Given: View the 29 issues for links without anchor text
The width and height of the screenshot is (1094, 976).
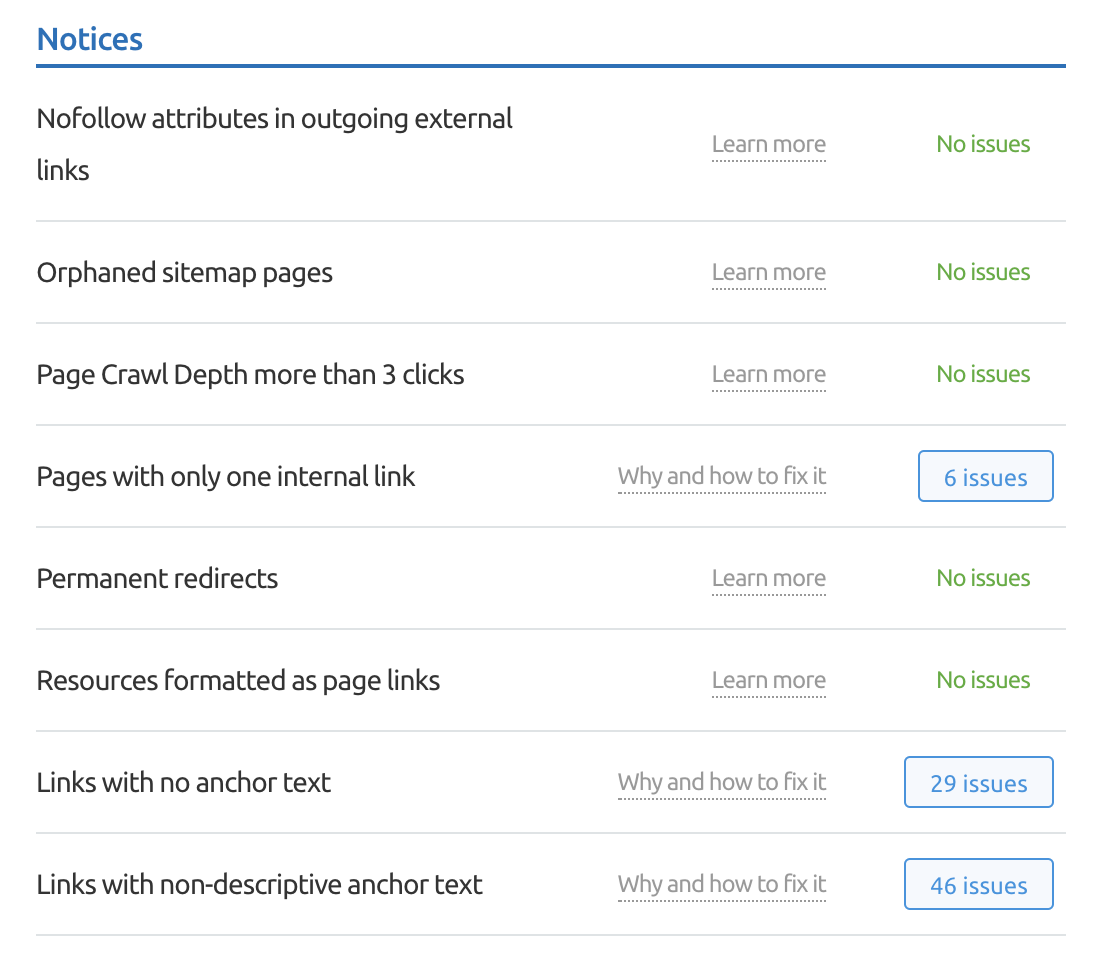Looking at the screenshot, I should (x=978, y=782).
